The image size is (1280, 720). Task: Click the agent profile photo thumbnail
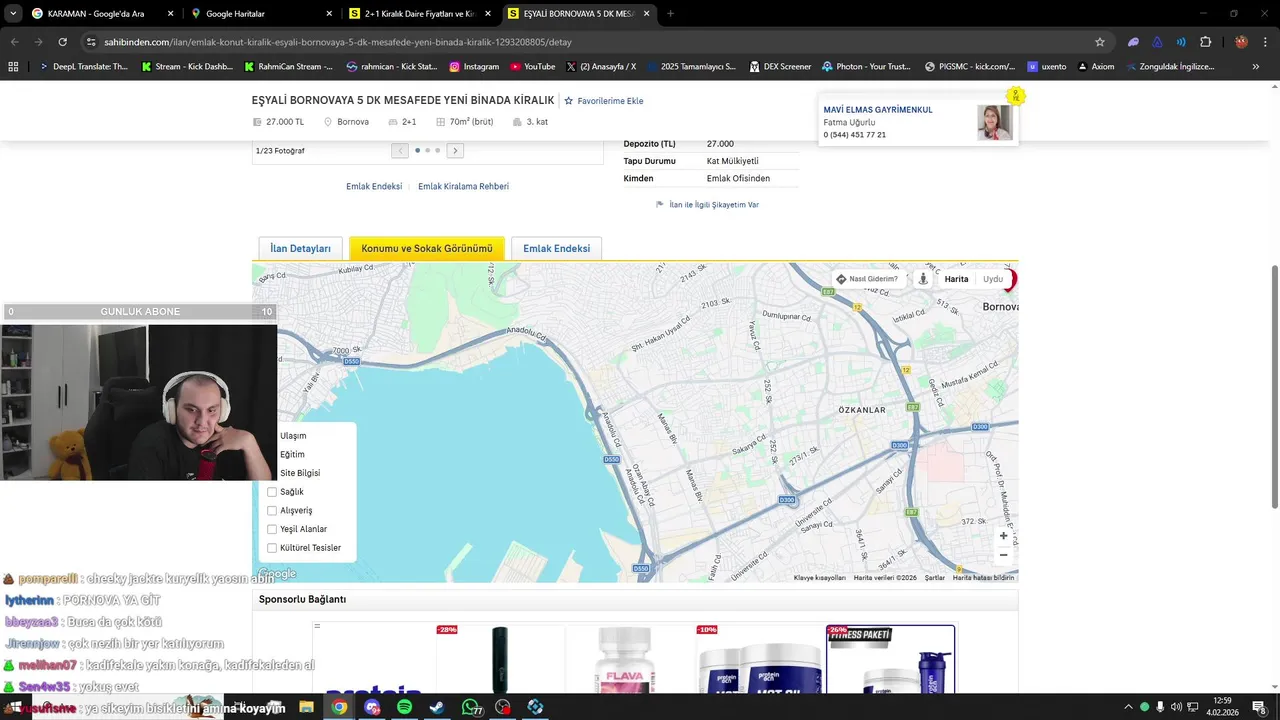tap(994, 123)
